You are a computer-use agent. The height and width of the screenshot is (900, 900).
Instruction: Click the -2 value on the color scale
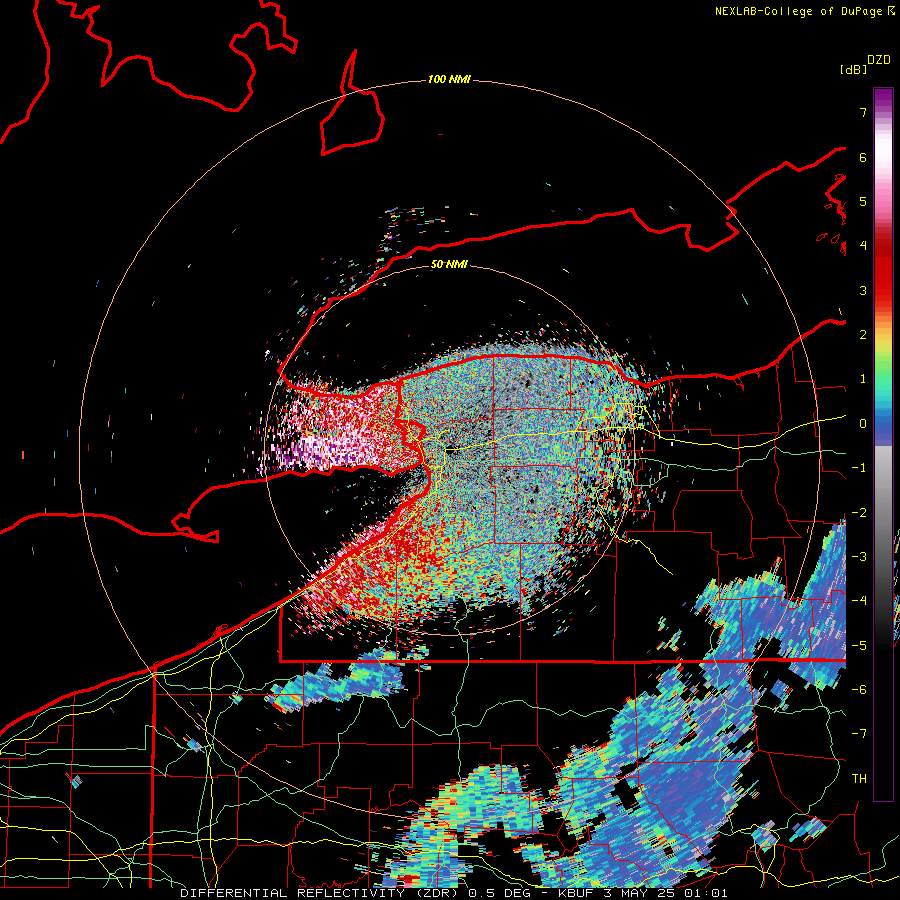coord(859,513)
